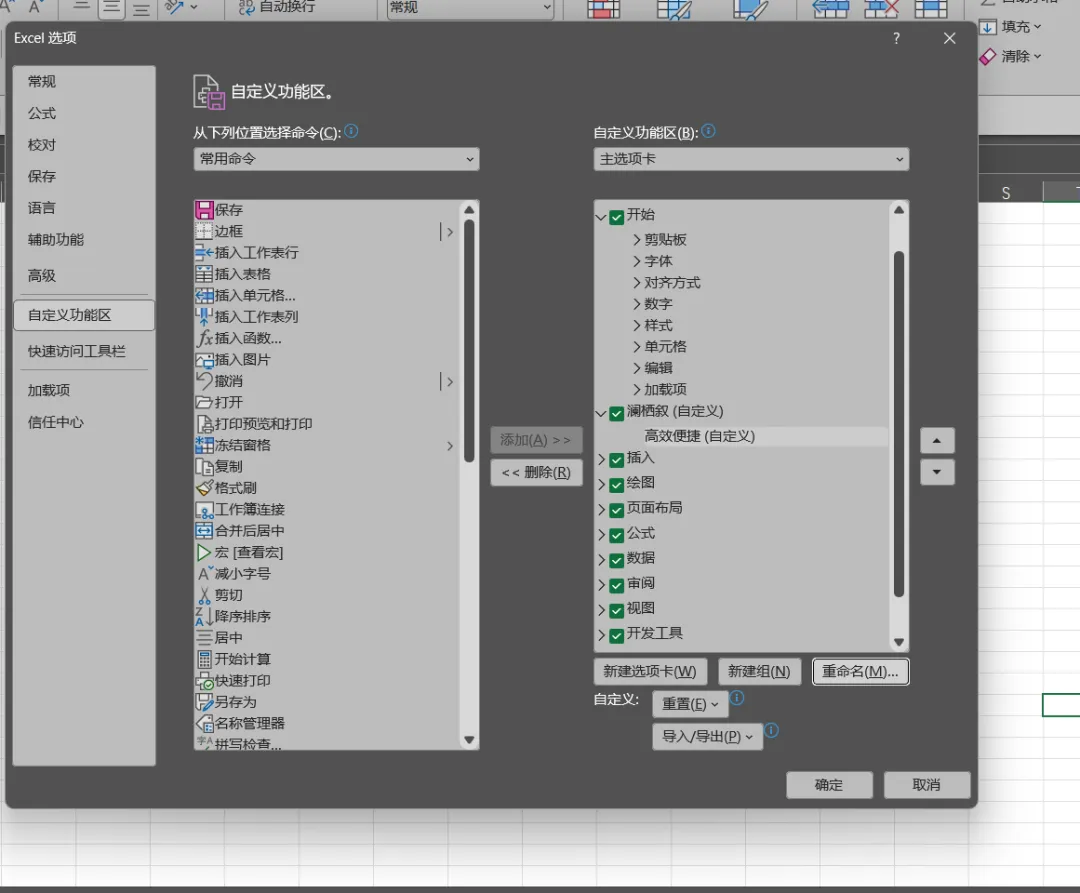
Task: Pick the Insert Sheet Rows icon
Action: click(x=205, y=252)
